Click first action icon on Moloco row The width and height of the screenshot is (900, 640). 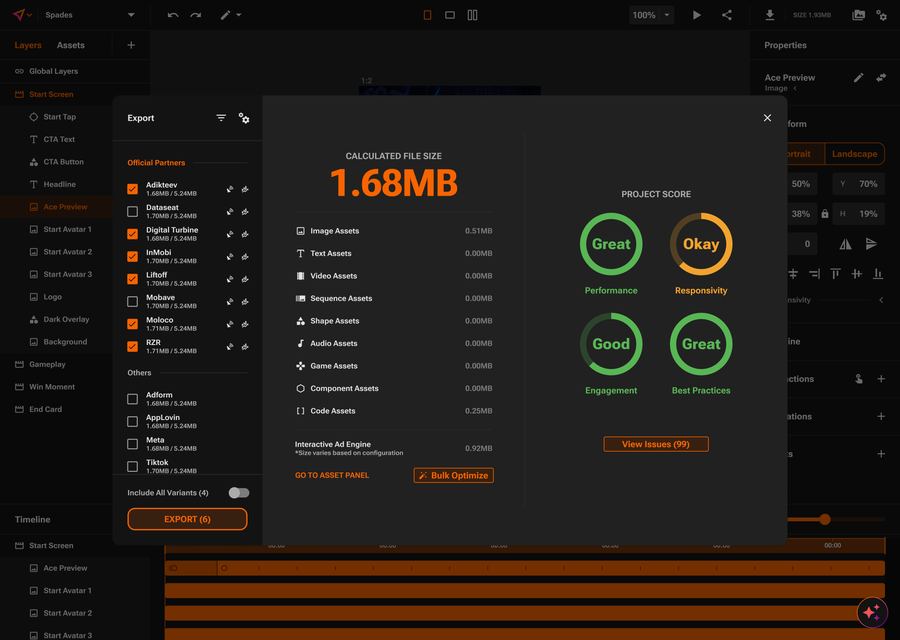pos(230,324)
